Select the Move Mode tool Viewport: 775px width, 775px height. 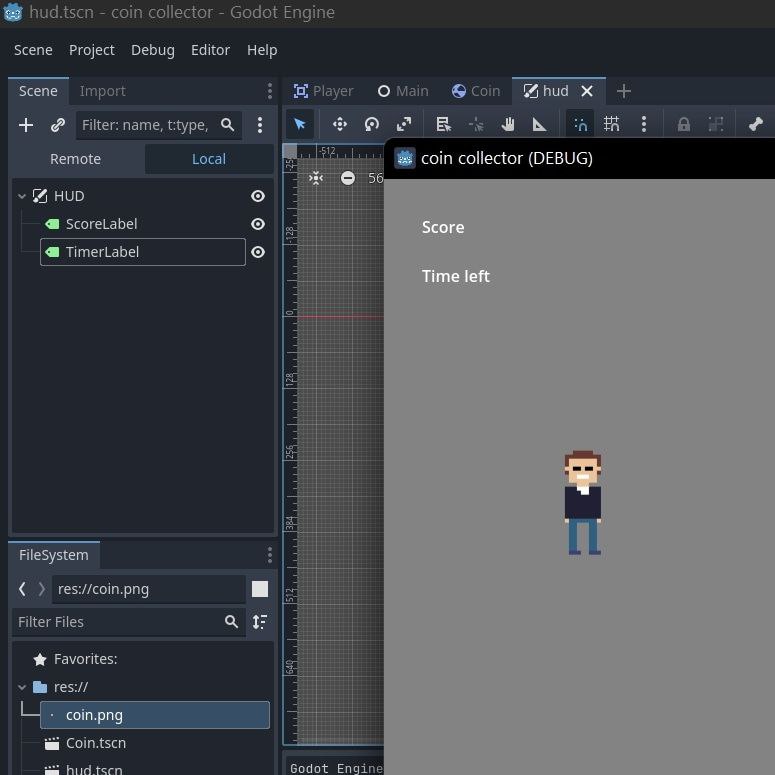pos(340,124)
